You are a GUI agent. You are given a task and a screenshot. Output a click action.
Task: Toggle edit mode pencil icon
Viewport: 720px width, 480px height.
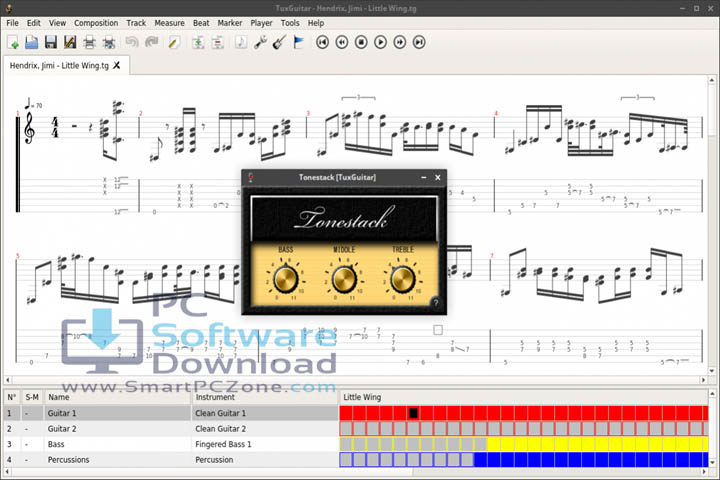point(174,42)
